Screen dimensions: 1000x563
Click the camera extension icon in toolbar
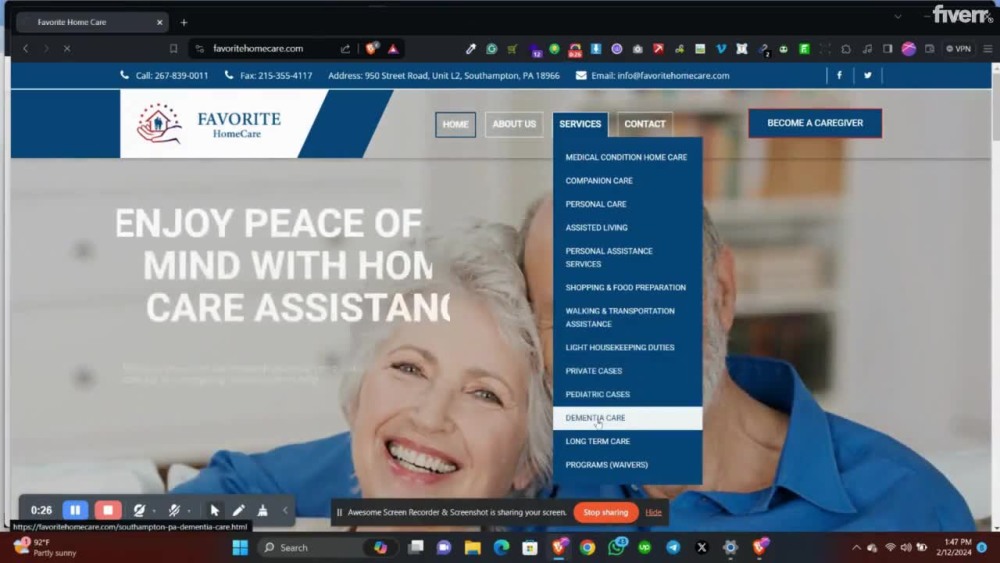(638, 48)
